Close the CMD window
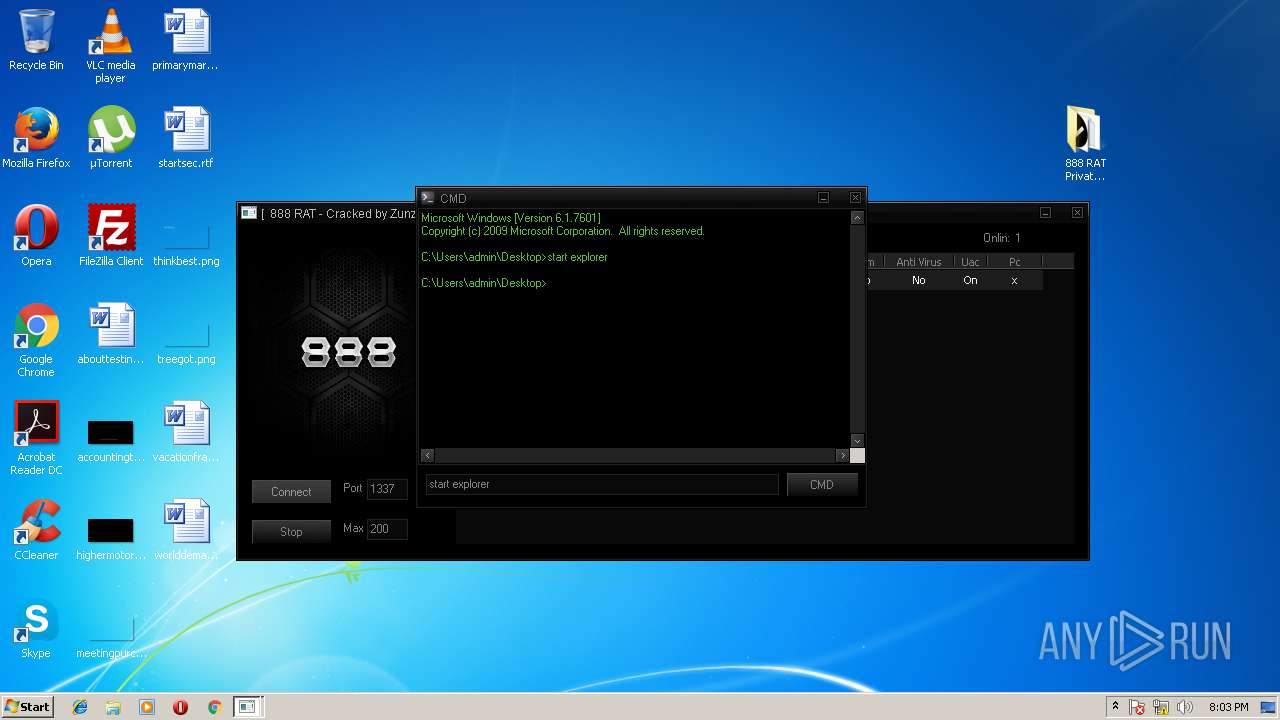The image size is (1280, 720). pos(855,198)
